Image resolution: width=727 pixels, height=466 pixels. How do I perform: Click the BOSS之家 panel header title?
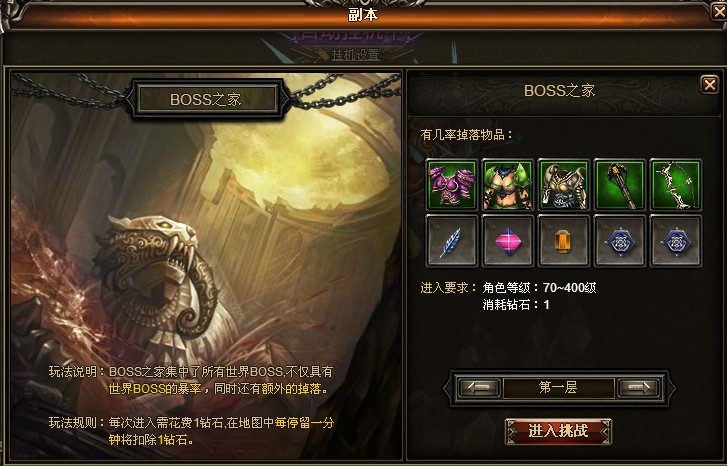559,90
